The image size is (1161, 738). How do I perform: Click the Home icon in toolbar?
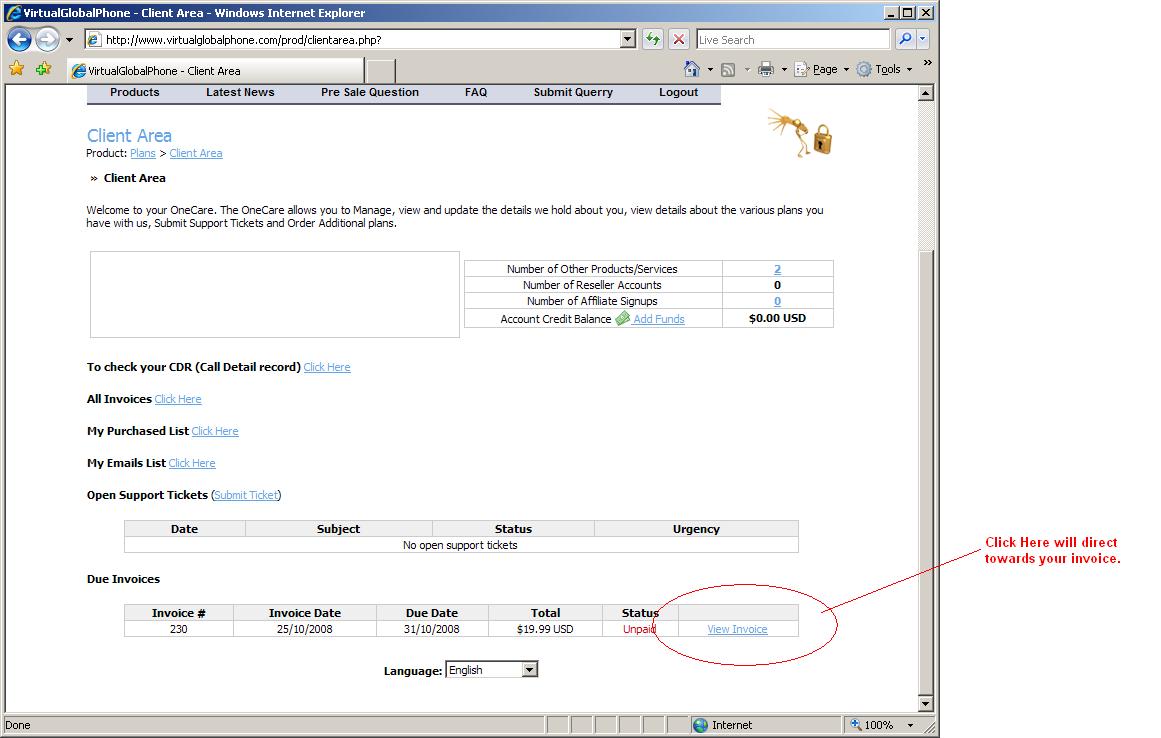(692, 70)
